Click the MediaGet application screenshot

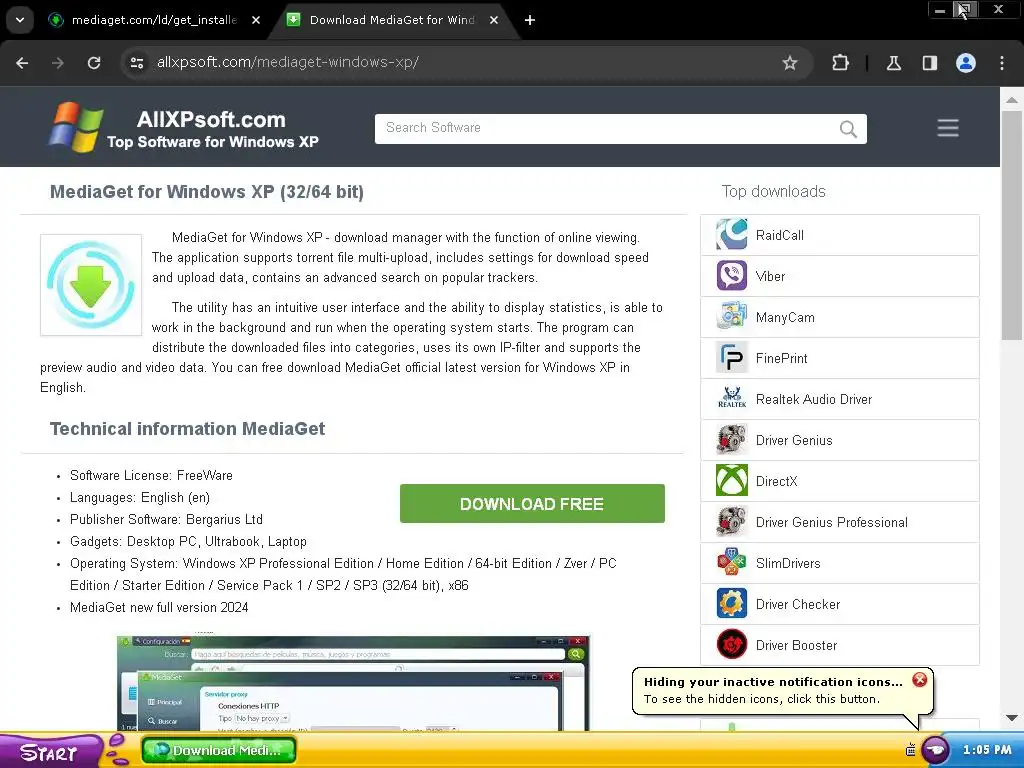coord(353,682)
